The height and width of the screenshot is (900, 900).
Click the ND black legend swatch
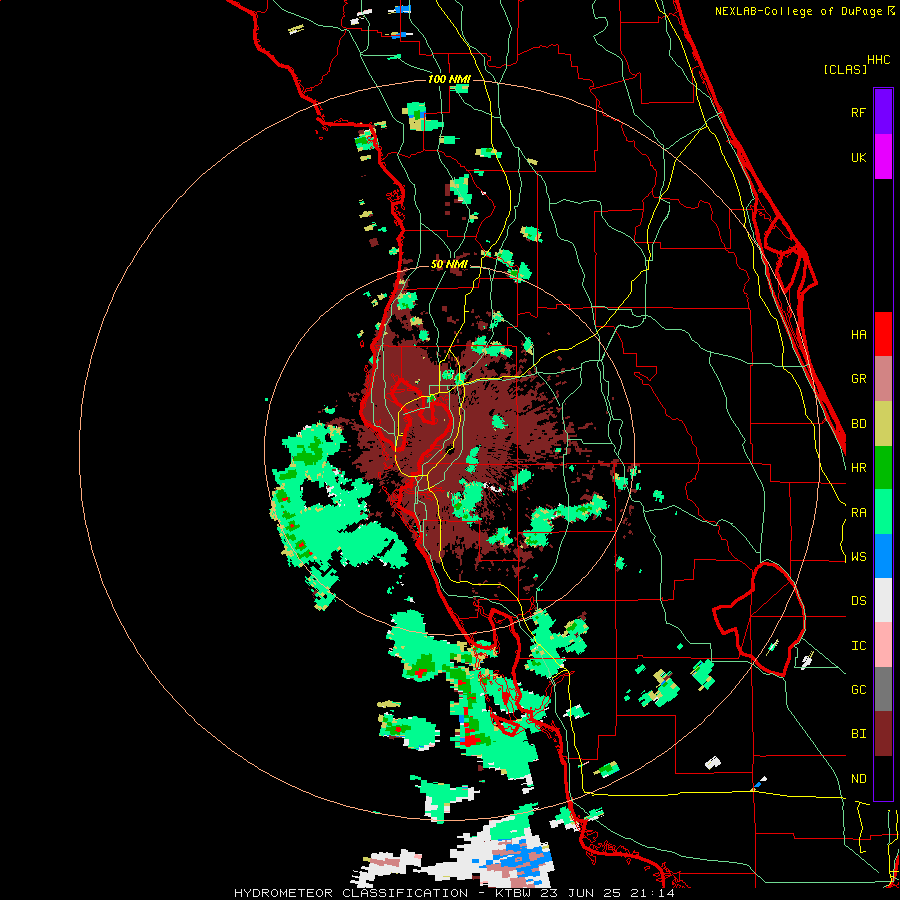883,778
